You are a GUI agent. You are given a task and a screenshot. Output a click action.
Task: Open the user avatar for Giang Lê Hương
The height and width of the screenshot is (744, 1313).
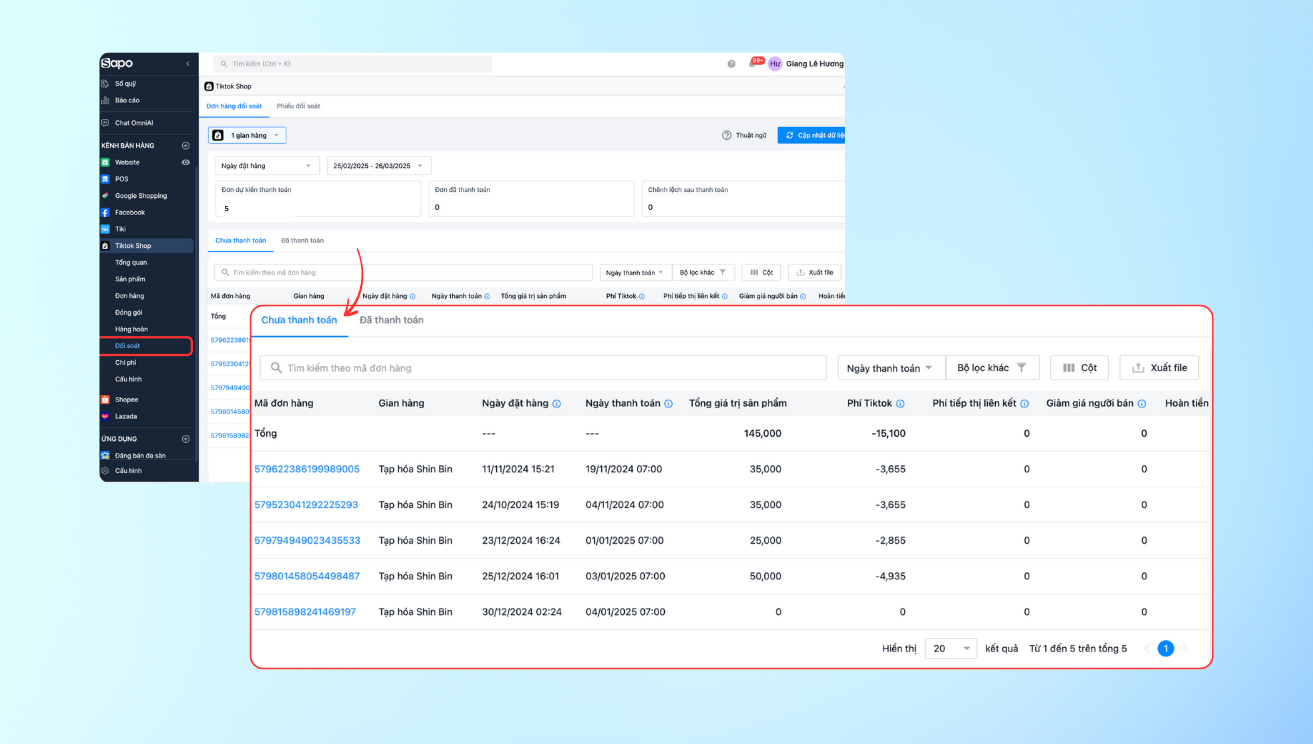tap(775, 64)
